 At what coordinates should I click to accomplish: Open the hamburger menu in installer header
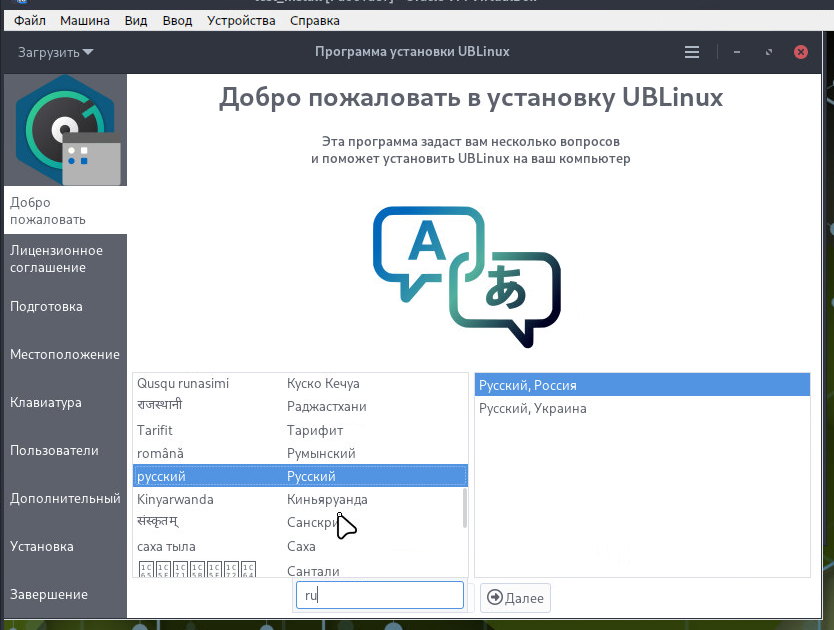click(691, 52)
